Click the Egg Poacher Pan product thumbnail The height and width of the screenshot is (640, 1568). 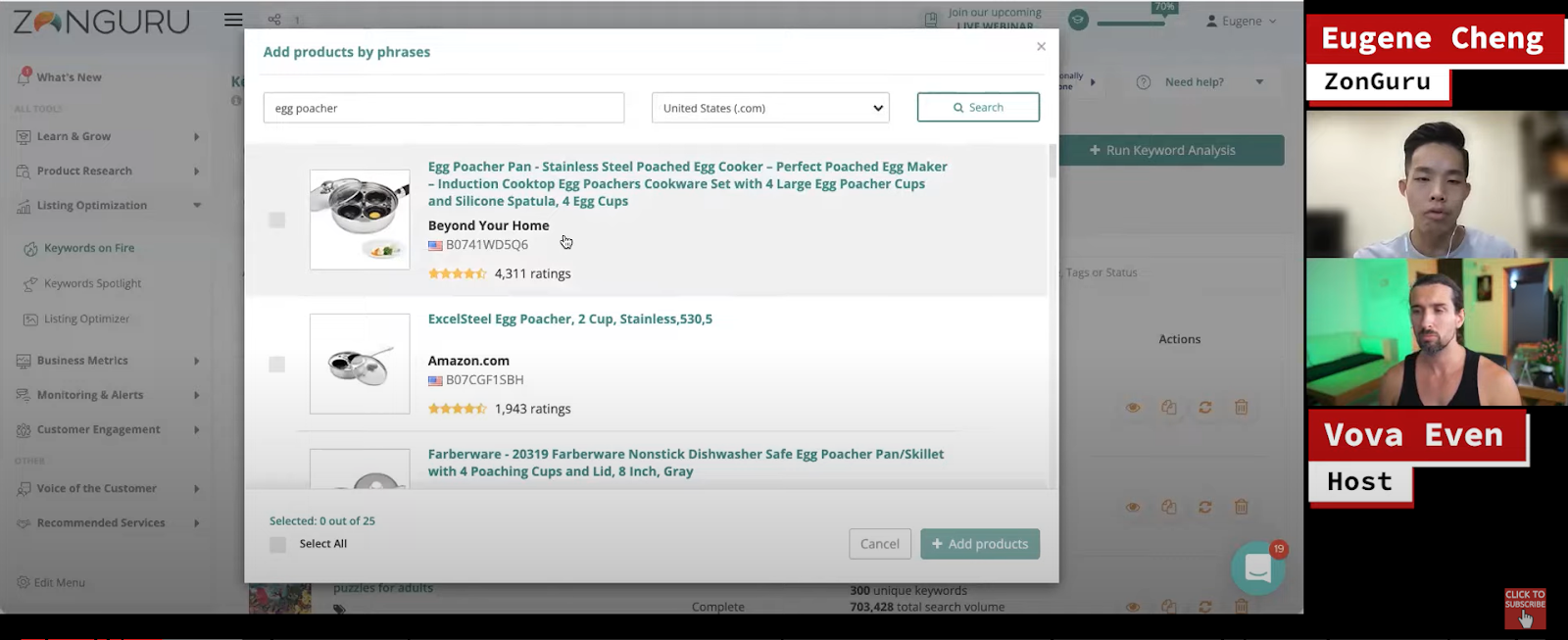pos(360,220)
